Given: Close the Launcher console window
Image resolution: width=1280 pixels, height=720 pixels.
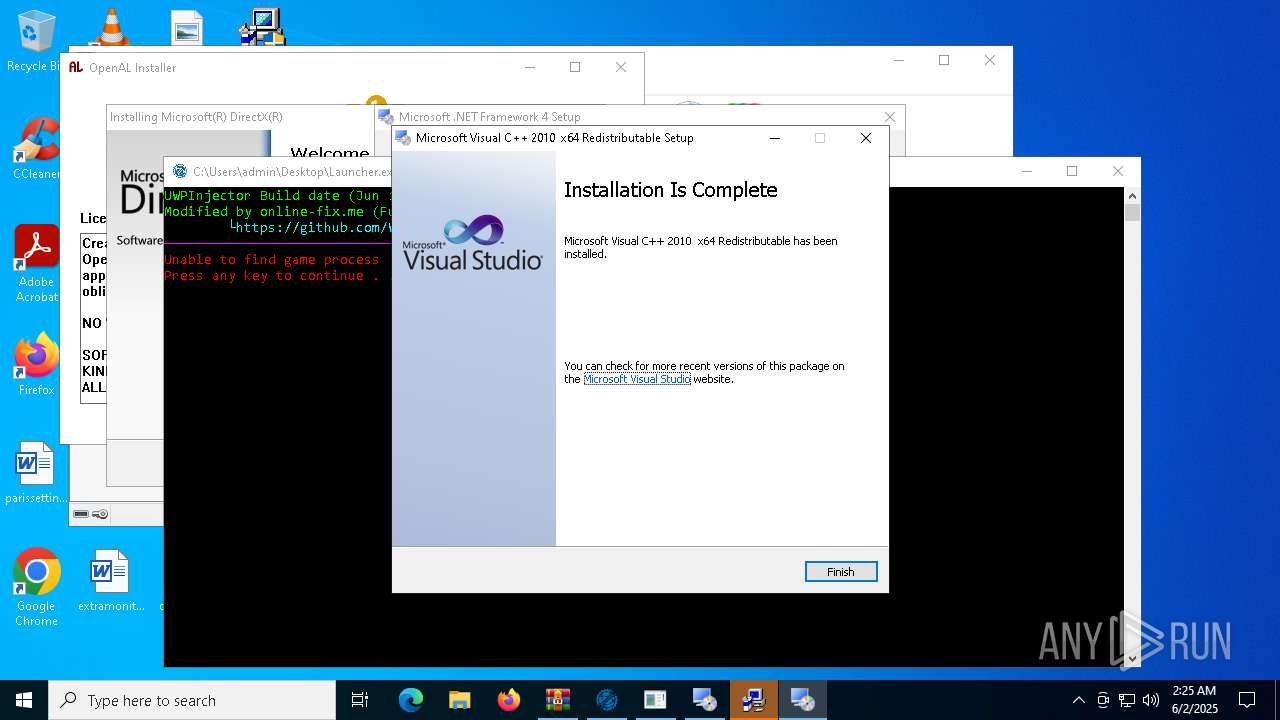Looking at the screenshot, I should click(x=1118, y=171).
